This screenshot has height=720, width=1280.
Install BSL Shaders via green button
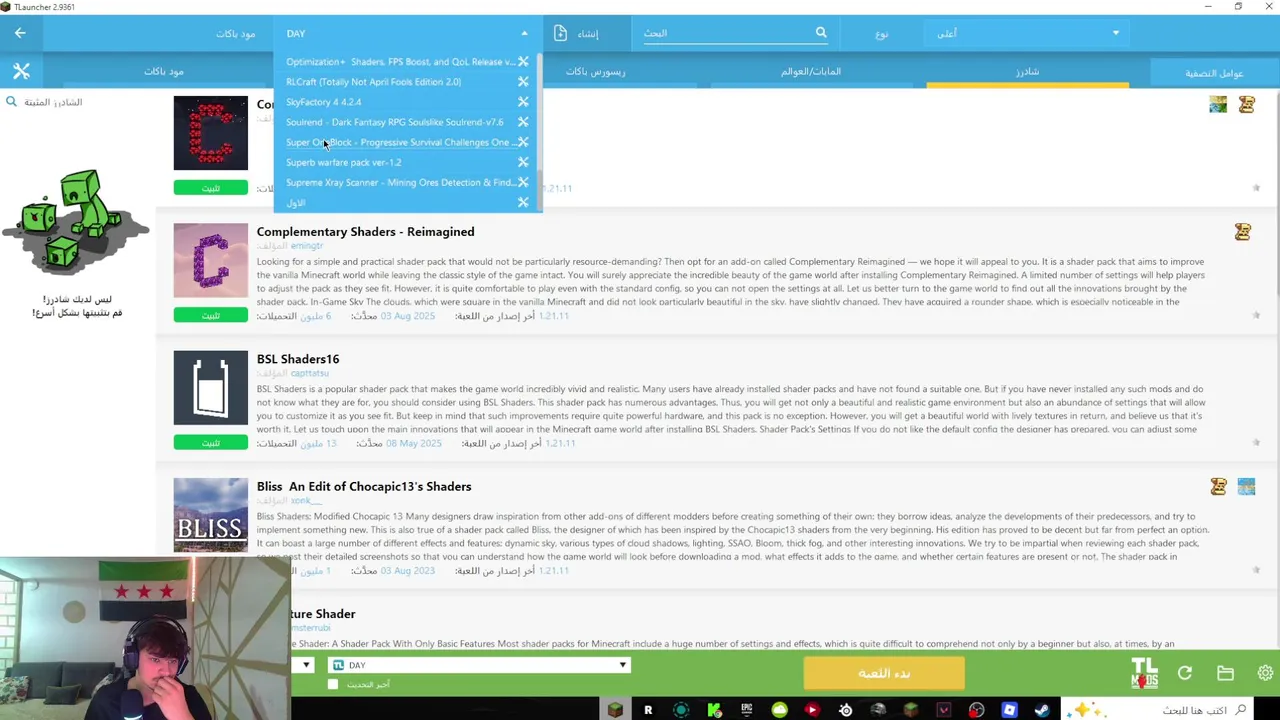click(210, 442)
